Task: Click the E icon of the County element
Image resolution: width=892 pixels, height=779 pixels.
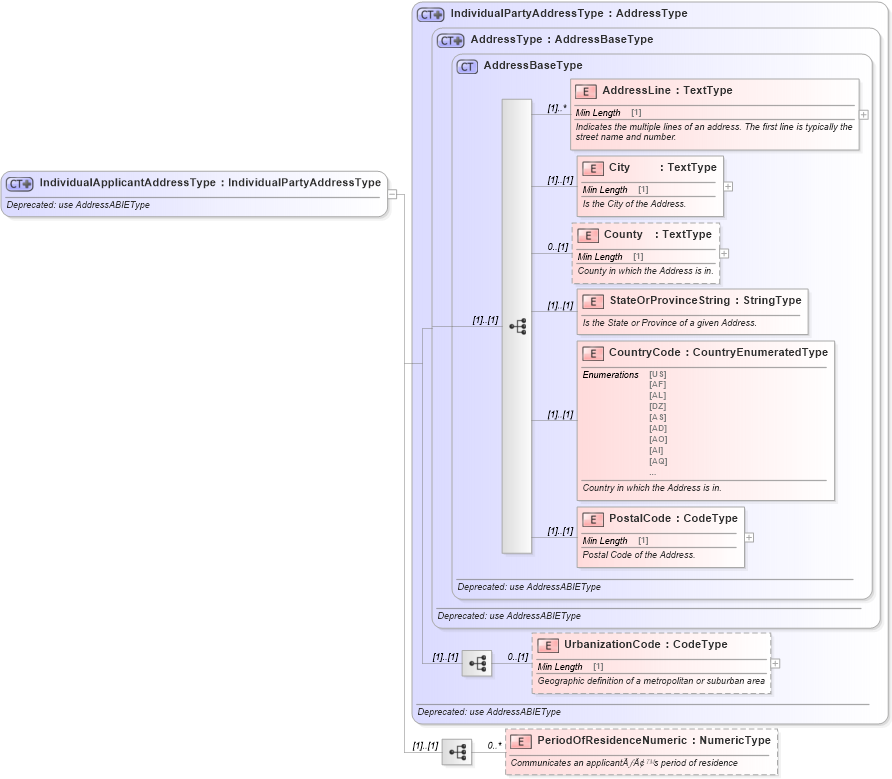Action: click(588, 235)
